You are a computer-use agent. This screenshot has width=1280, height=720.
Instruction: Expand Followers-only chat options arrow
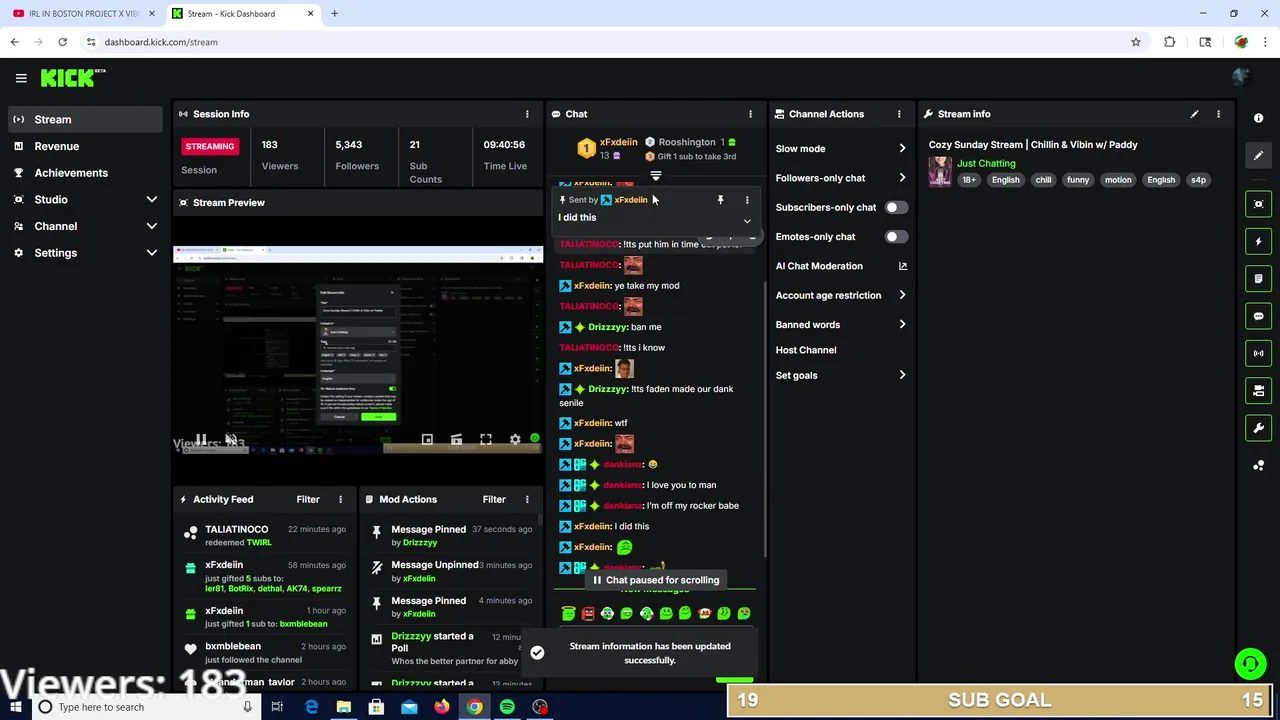click(x=902, y=178)
